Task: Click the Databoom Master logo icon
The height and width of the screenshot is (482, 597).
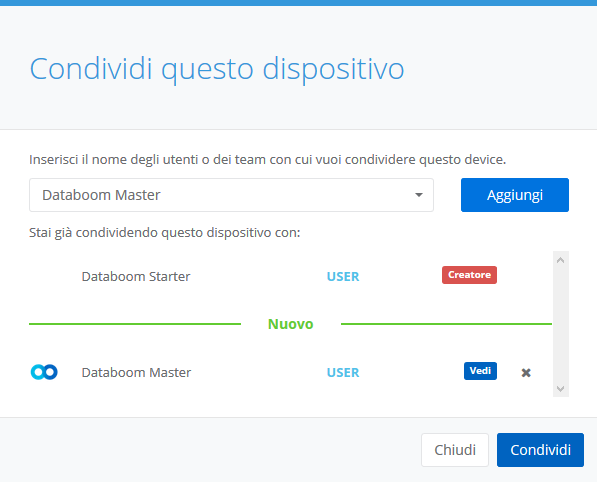Action: [44, 372]
